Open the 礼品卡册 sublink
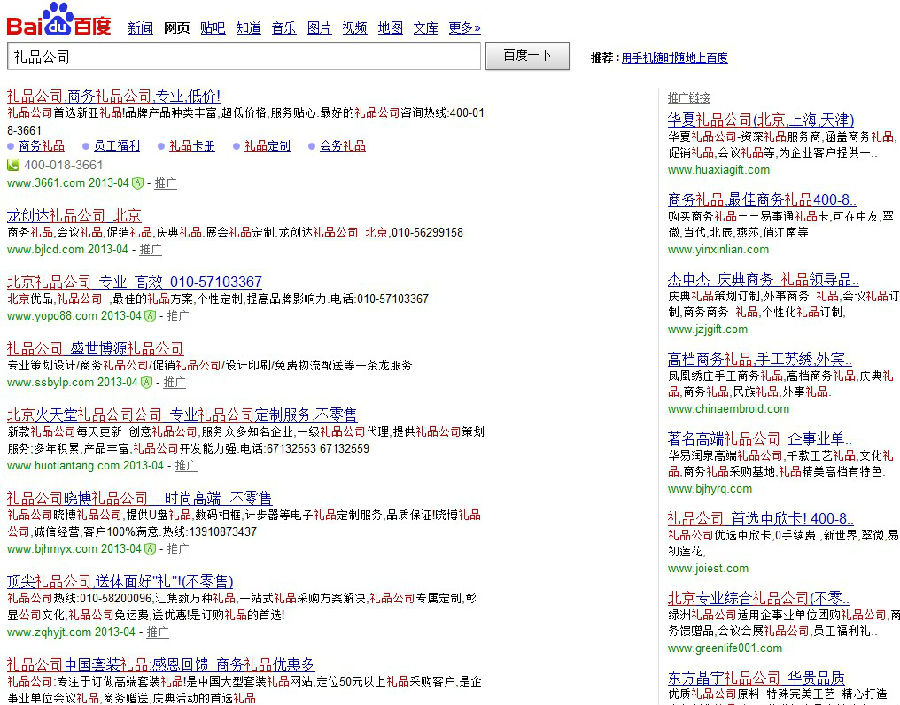Image resolution: width=900 pixels, height=705 pixels. click(x=192, y=146)
